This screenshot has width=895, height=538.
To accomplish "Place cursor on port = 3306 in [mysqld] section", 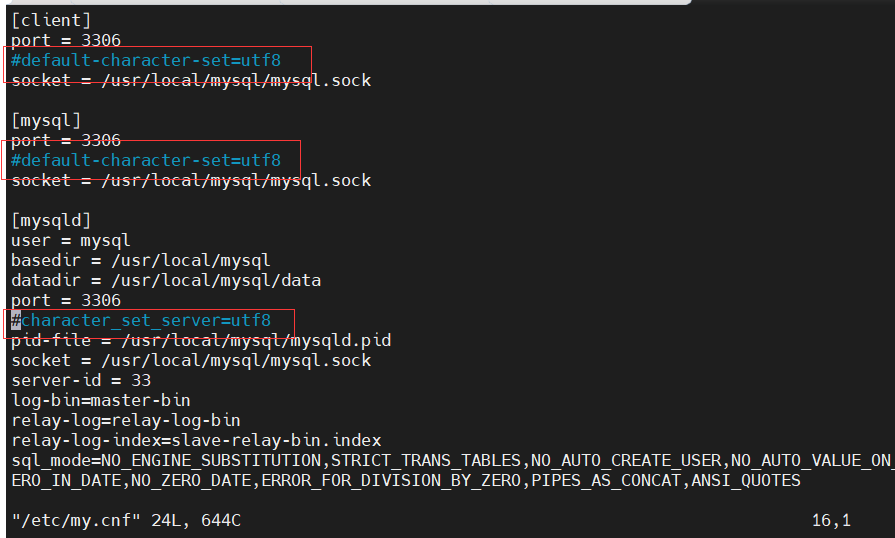I will pos(66,301).
